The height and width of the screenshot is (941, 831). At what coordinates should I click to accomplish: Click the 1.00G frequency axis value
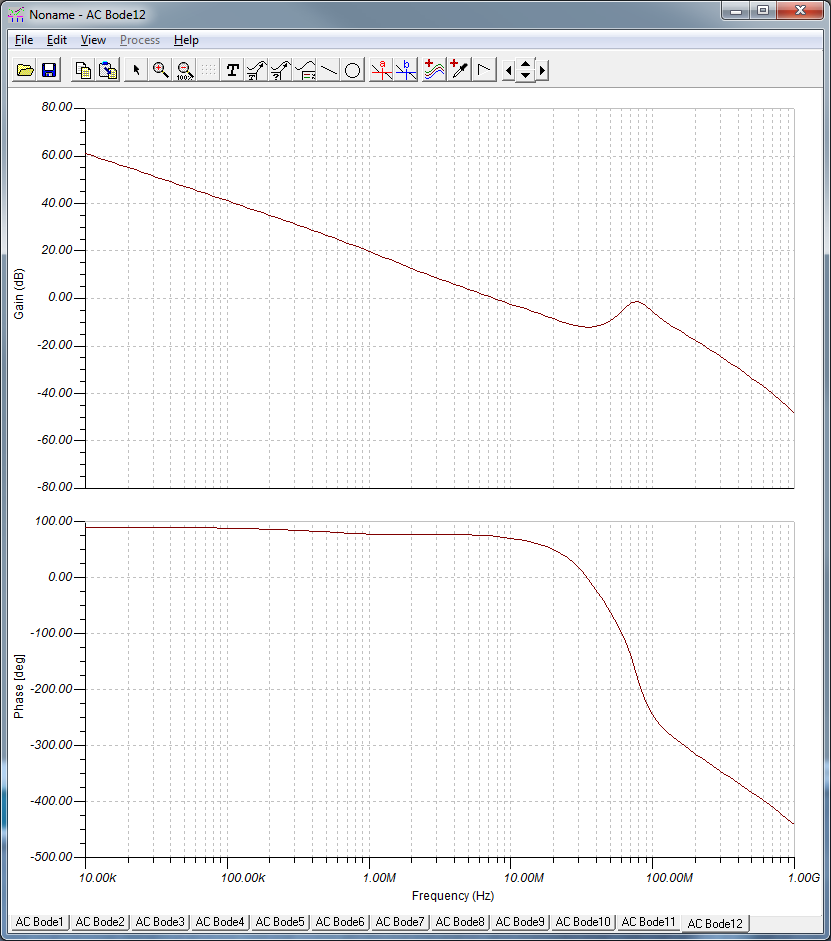point(803,878)
